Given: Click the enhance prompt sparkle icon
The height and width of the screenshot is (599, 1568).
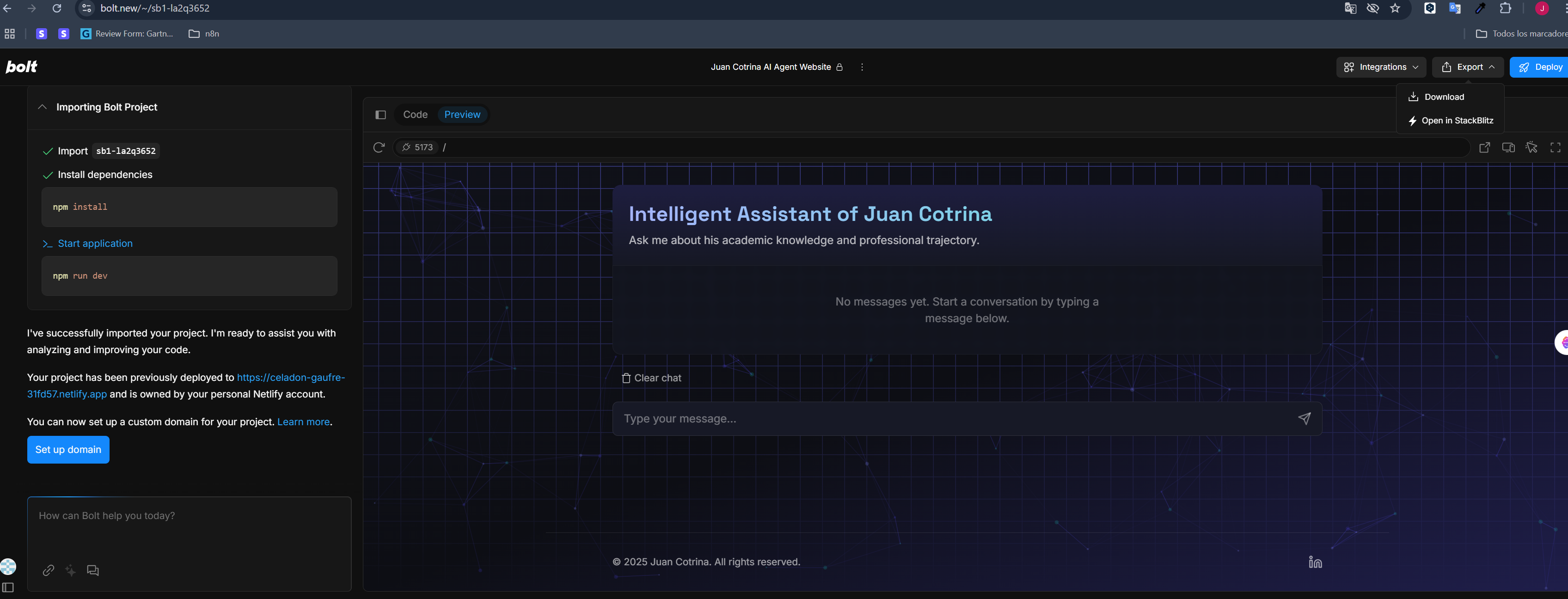Looking at the screenshot, I should pyautogui.click(x=71, y=570).
